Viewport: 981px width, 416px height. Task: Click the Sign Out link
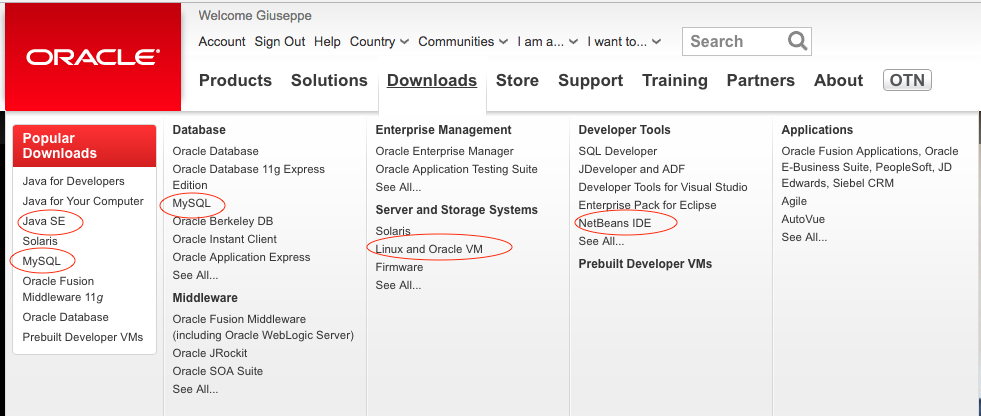click(280, 42)
